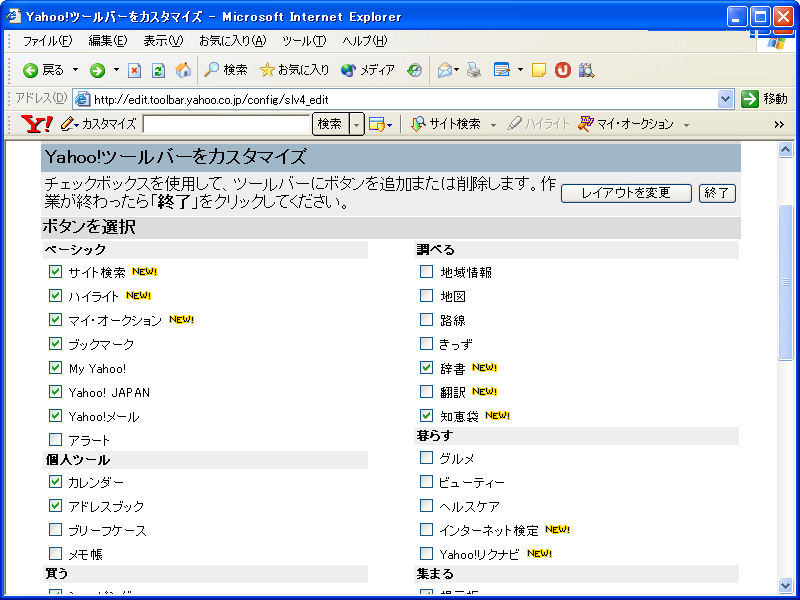The height and width of the screenshot is (600, 800).
Task: Check the メモ帳 checkbox
Action: pos(55,553)
